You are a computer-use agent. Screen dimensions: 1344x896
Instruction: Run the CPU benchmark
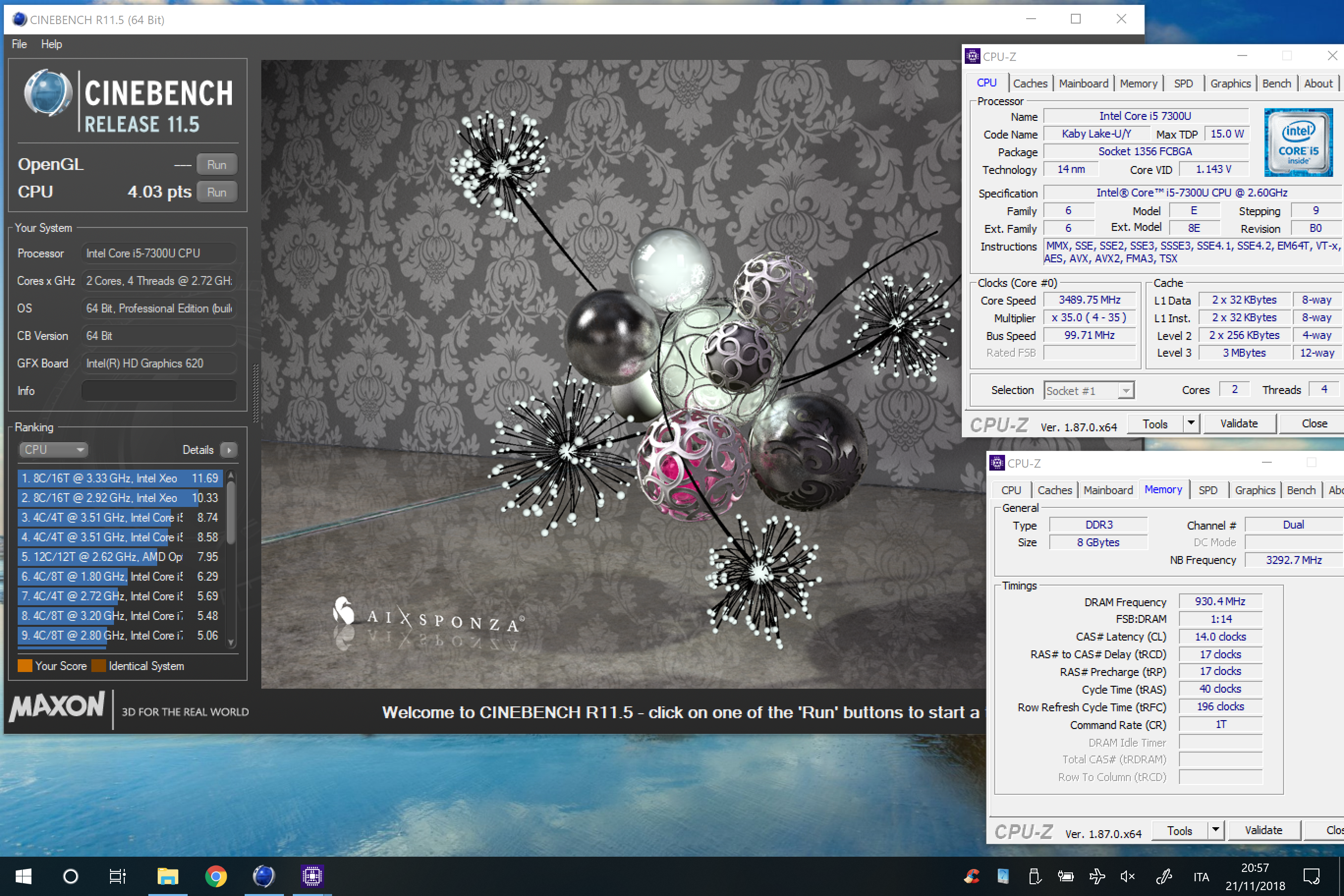pyautogui.click(x=217, y=192)
